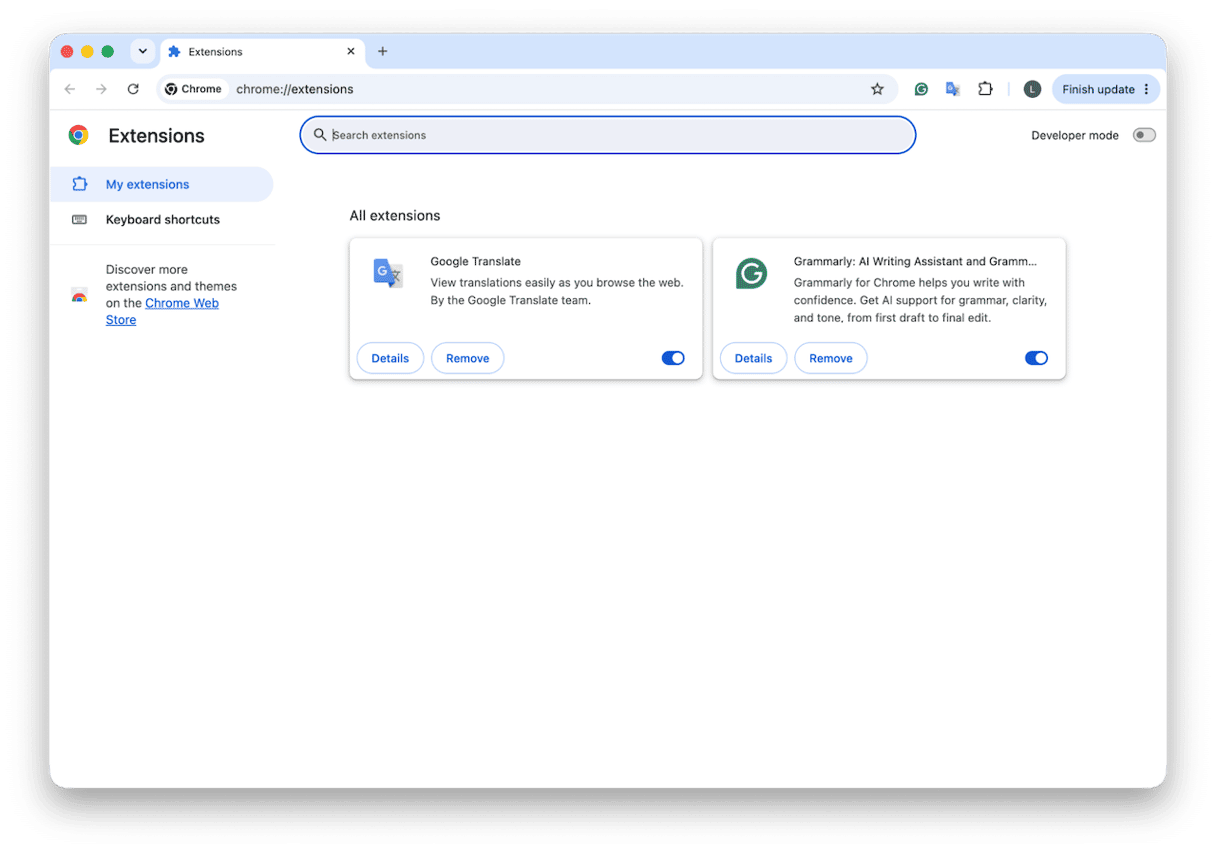Screen dimensions: 1216x854
Task: Bookmark this page with the star icon
Action: (x=877, y=89)
